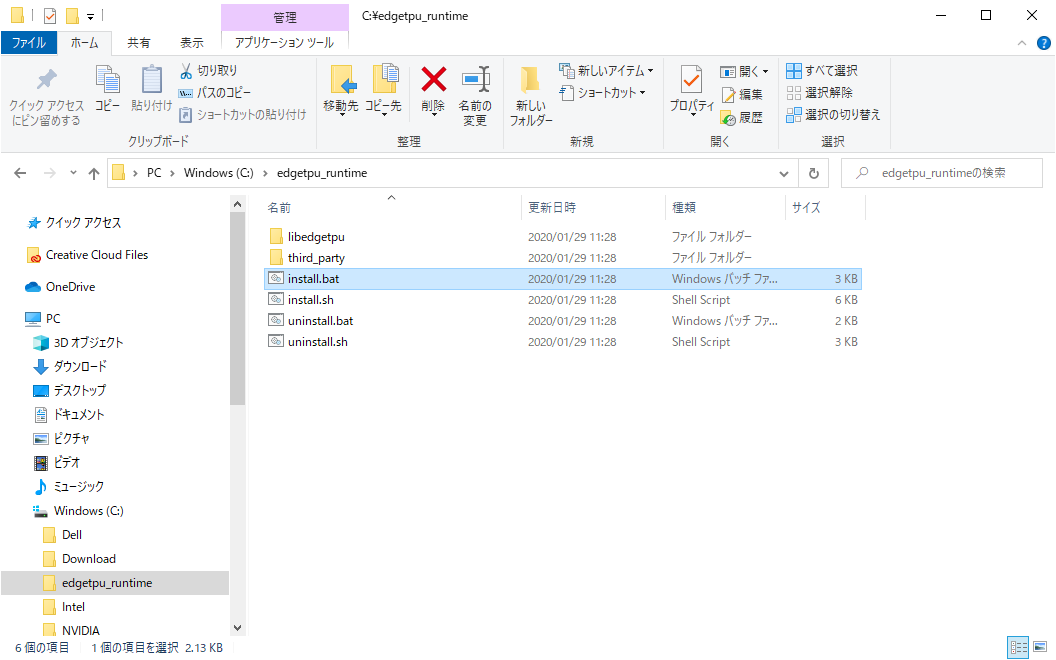Image resolution: width=1056 pixels, height=660 pixels.
Task: Click Copy path (パスのコピー)
Action: coord(214,93)
